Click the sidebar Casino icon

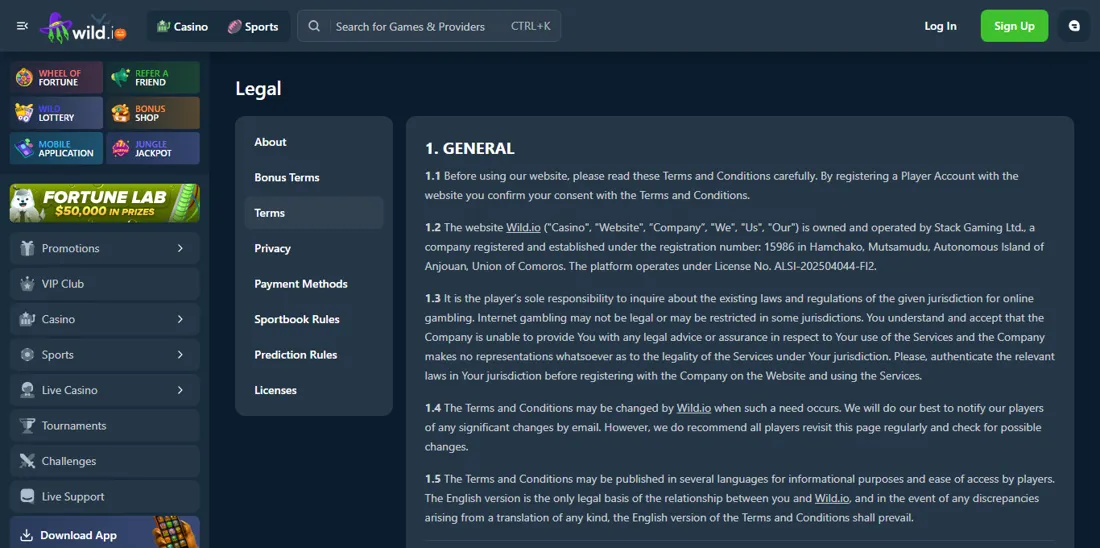tap(27, 319)
